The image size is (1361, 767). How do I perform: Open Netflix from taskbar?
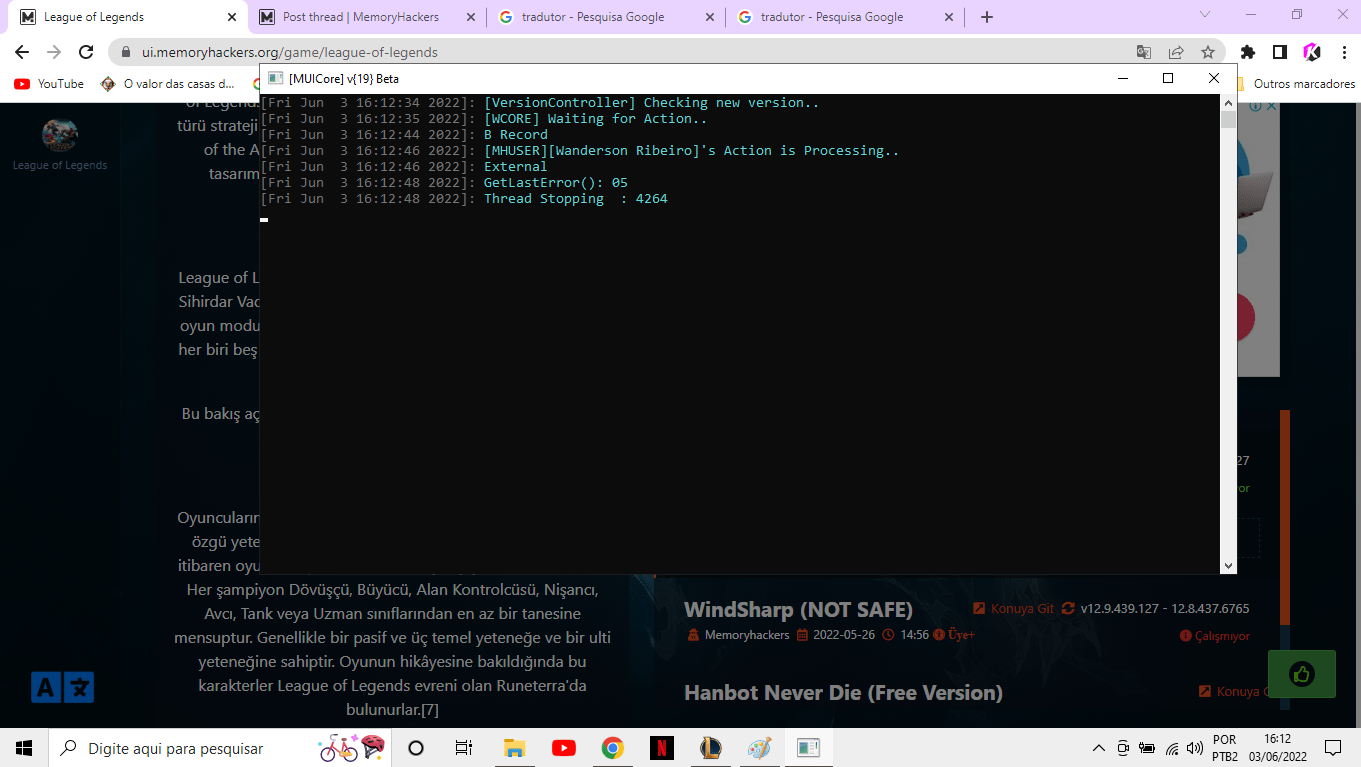[x=661, y=748]
